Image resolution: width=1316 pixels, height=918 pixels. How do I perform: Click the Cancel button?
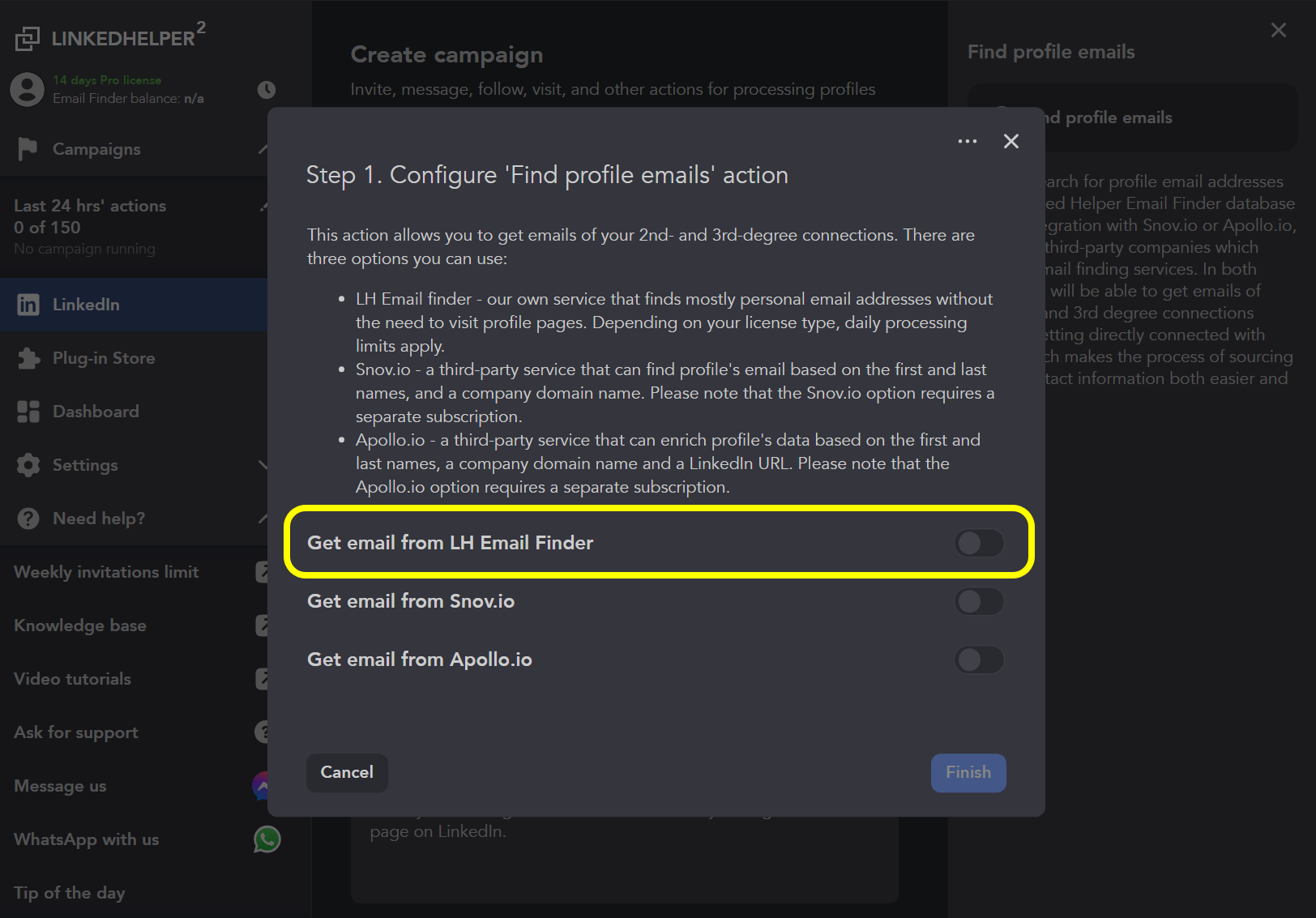coord(347,773)
